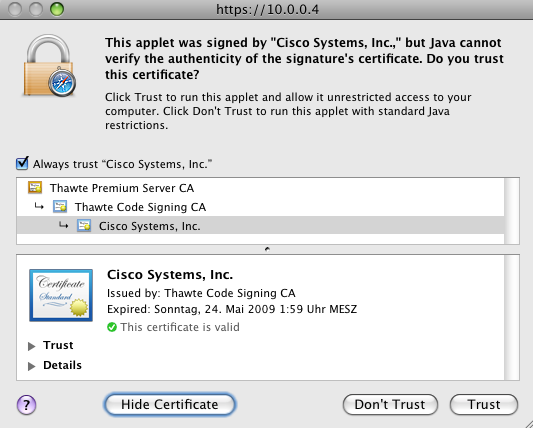Viewport: 533px width, 428px height.
Task: Click the large Certificate Standard image
Action: [x=61, y=295]
